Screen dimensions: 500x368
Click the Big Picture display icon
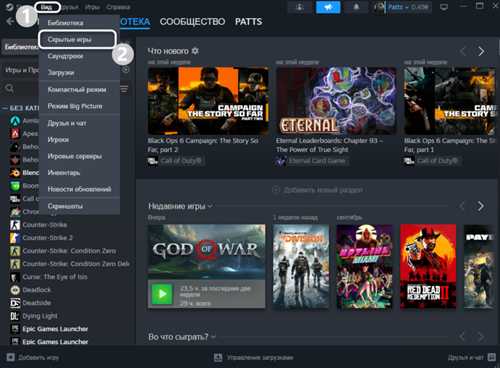tap(444, 7)
